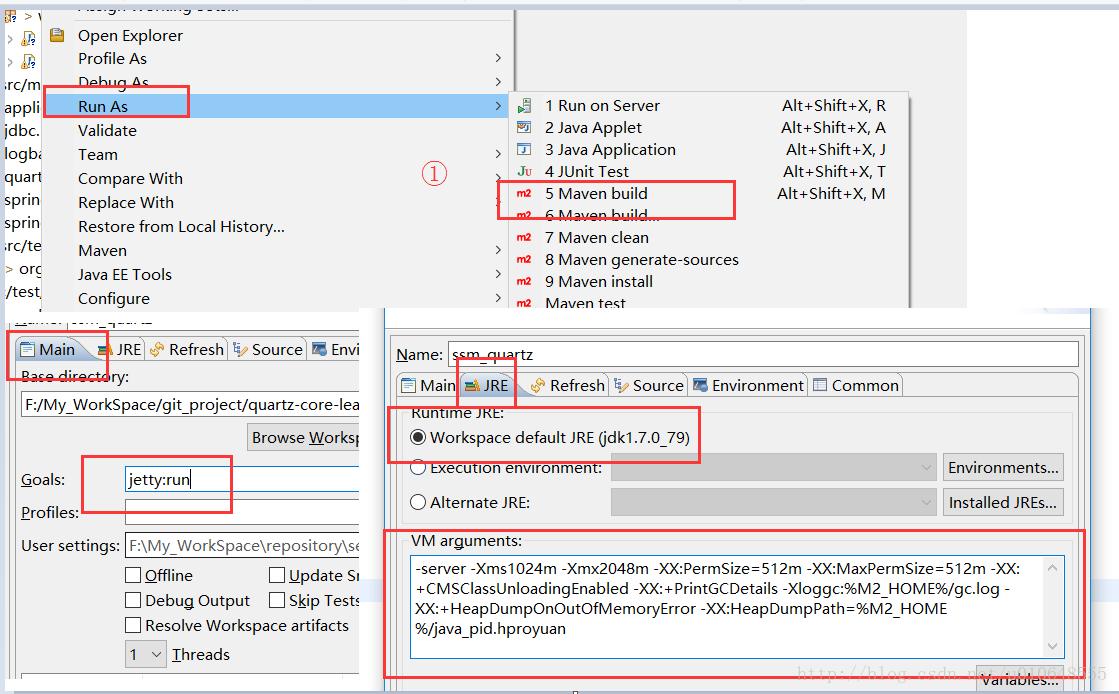
Task: Select Alternate JRE radio button
Action: pyautogui.click(x=418, y=503)
